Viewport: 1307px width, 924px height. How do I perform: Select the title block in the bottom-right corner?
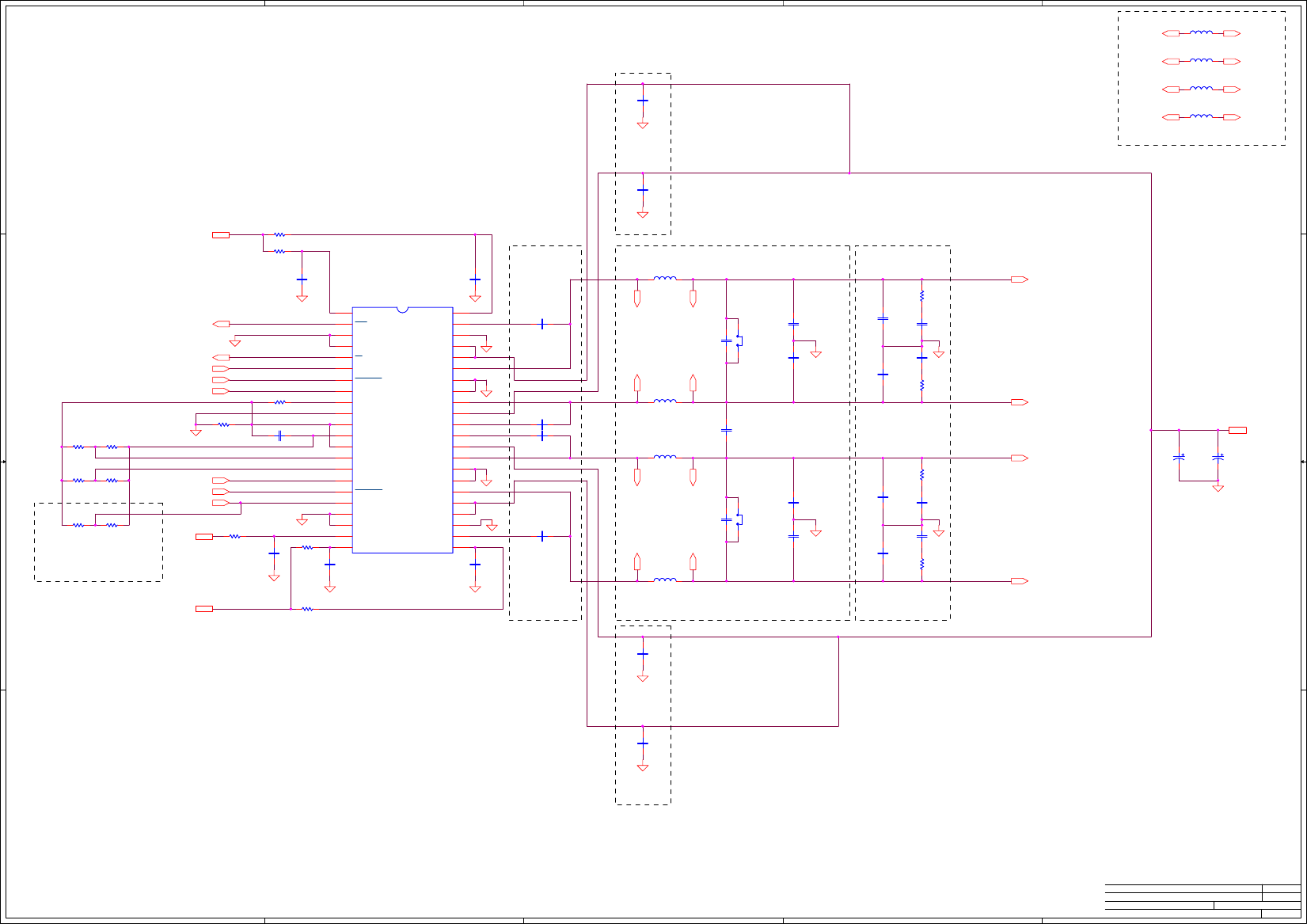(1203, 902)
